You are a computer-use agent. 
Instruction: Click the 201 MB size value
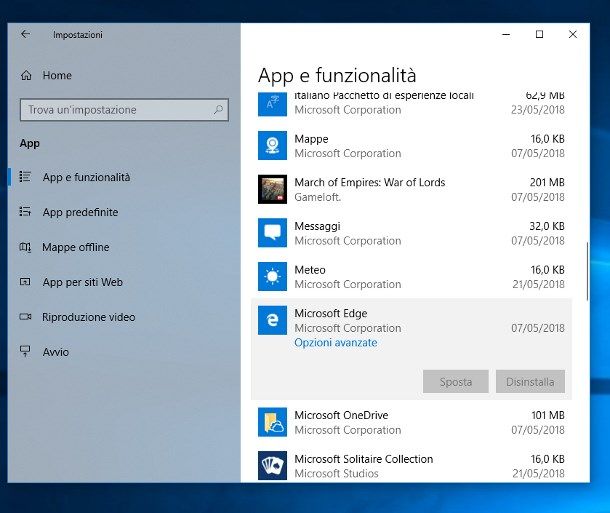547,182
